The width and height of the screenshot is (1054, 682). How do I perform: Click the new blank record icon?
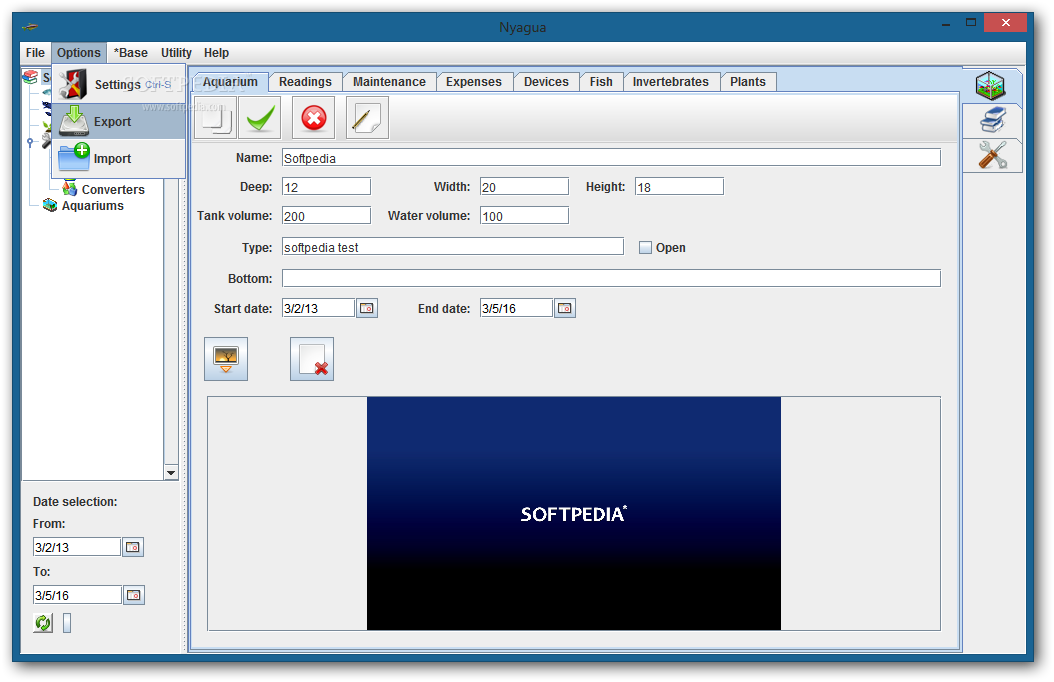click(216, 118)
